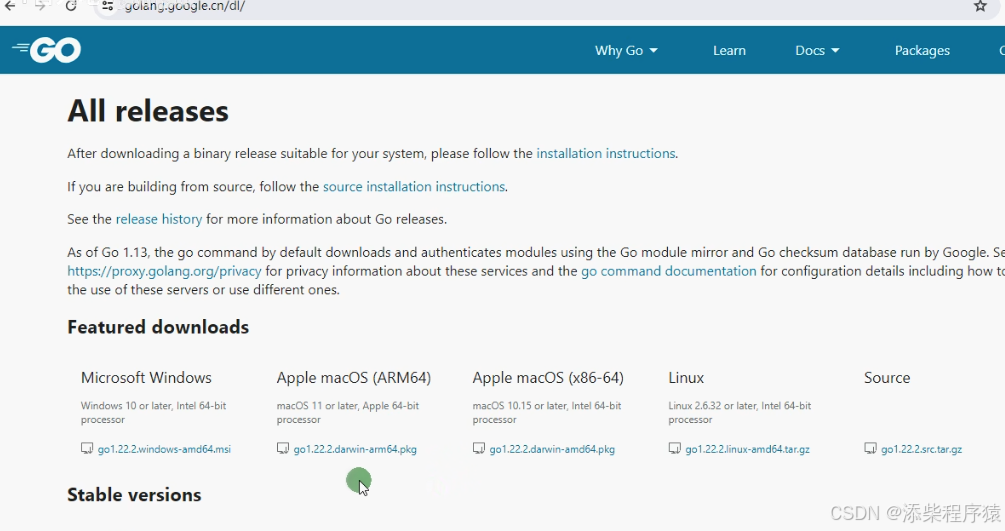Download go1.22.2.darwin-amd64.pkg
The height and width of the screenshot is (531, 1005).
tap(552, 449)
